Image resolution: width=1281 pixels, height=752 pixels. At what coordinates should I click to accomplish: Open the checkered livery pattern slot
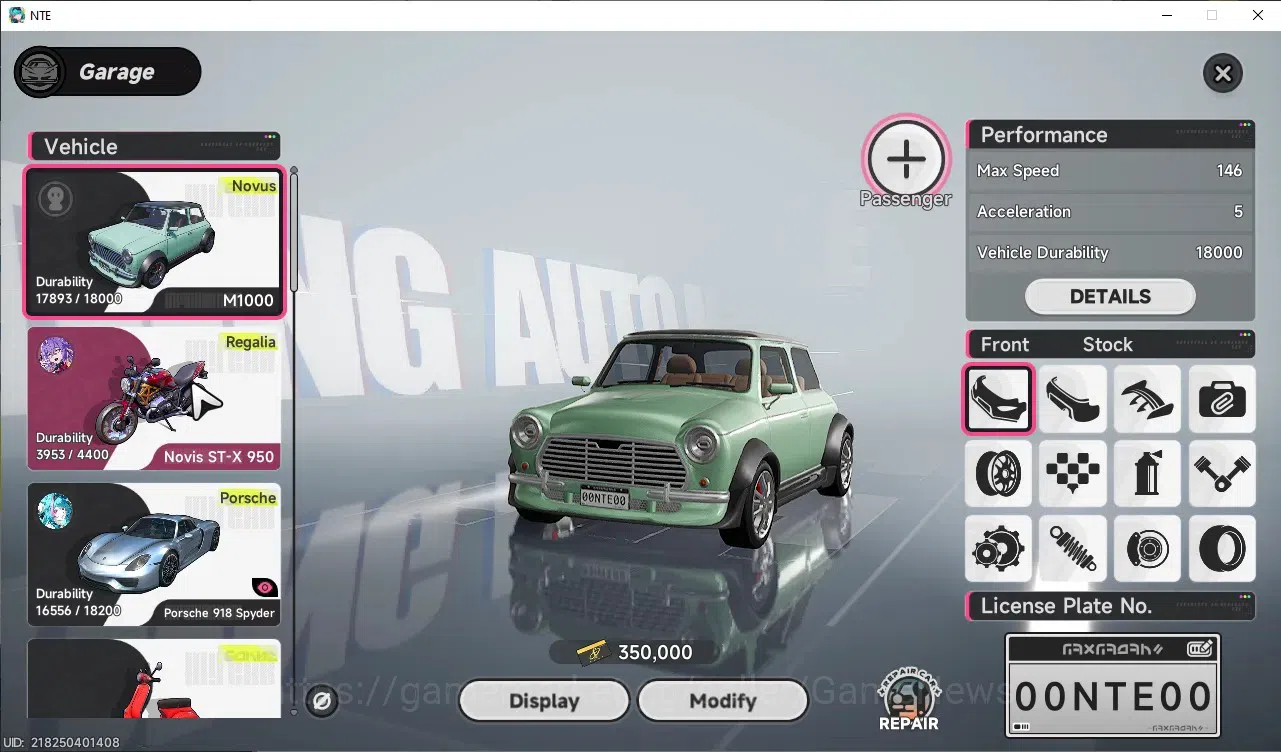click(x=1072, y=473)
